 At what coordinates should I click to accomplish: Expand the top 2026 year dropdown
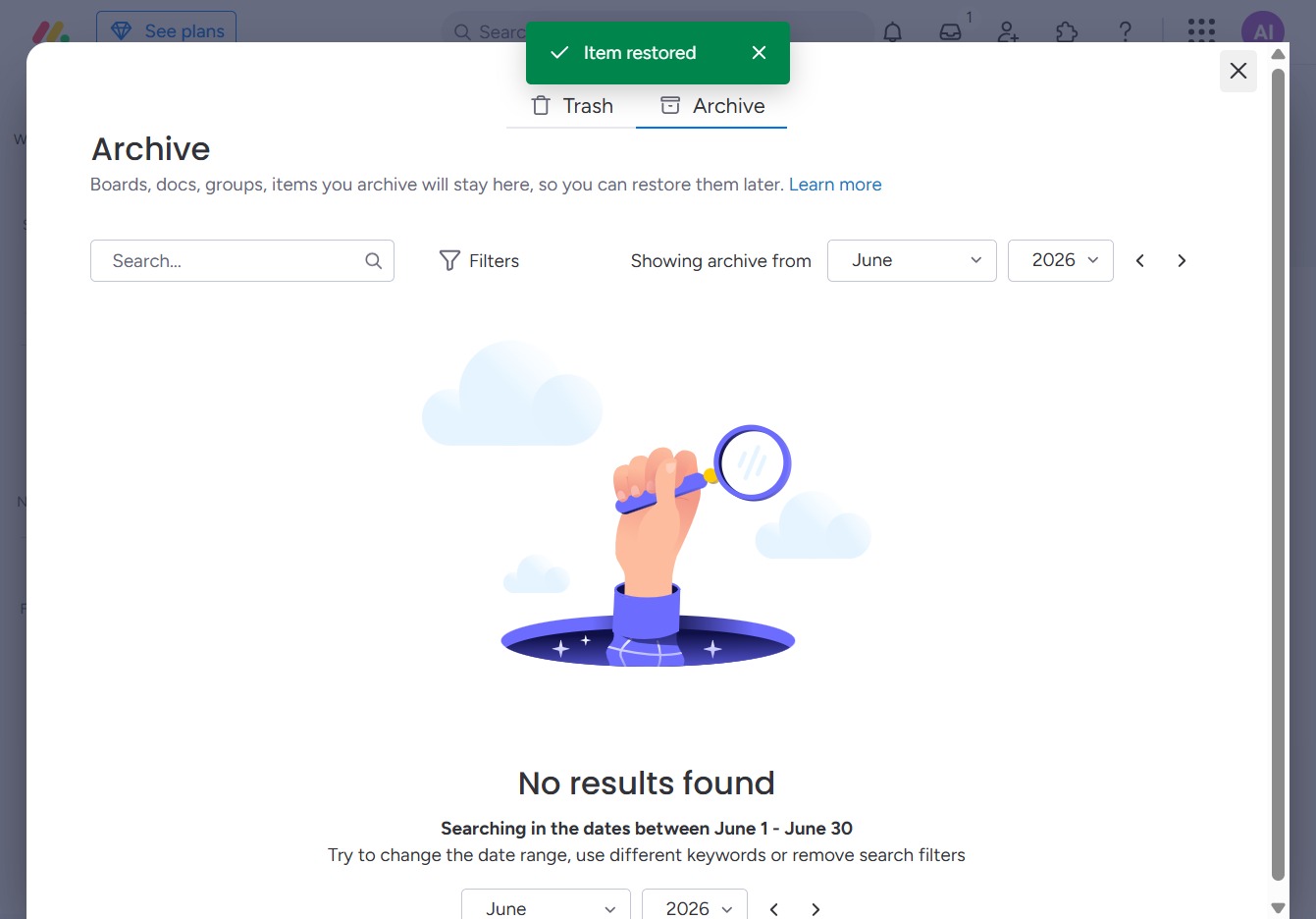[1061, 260]
